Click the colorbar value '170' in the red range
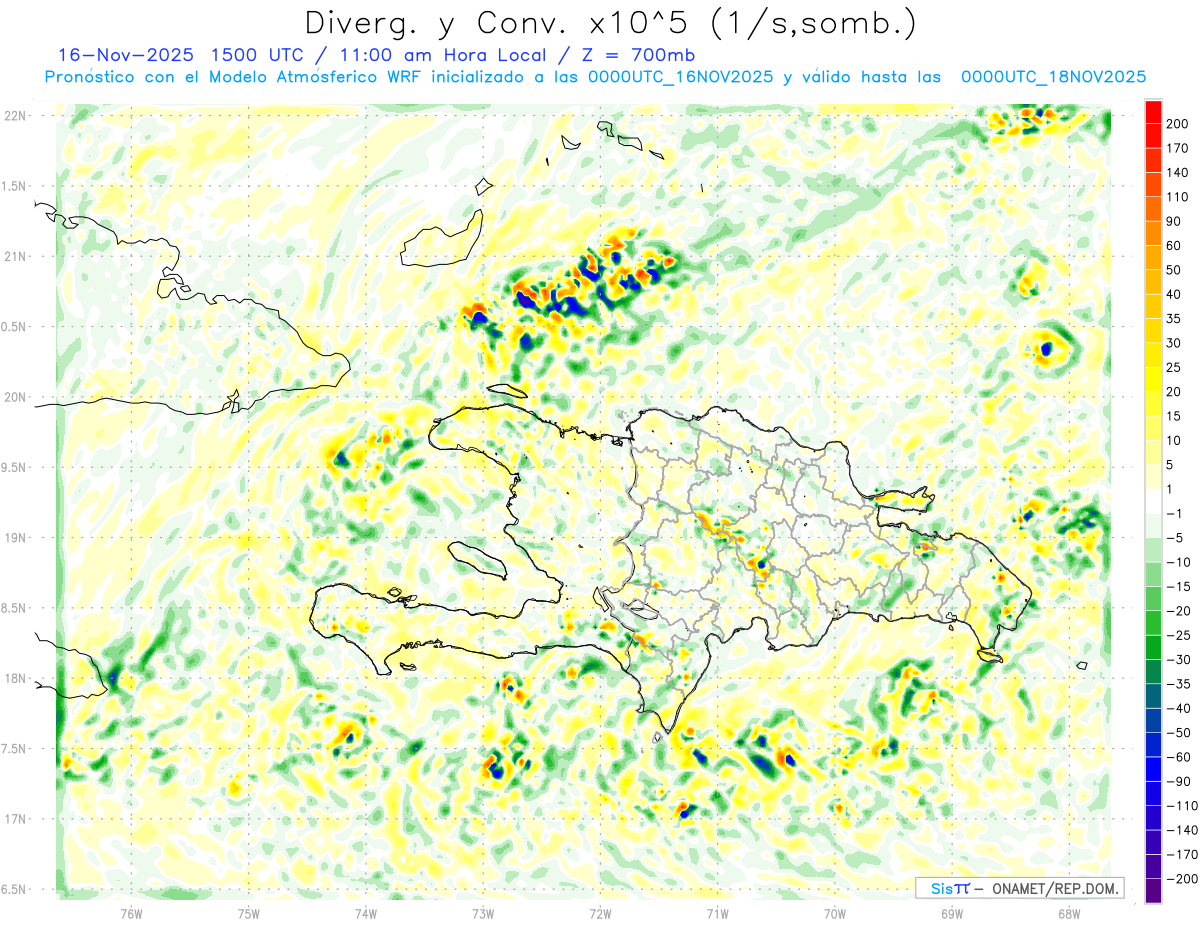Image resolution: width=1200 pixels, height=927 pixels. click(1178, 148)
